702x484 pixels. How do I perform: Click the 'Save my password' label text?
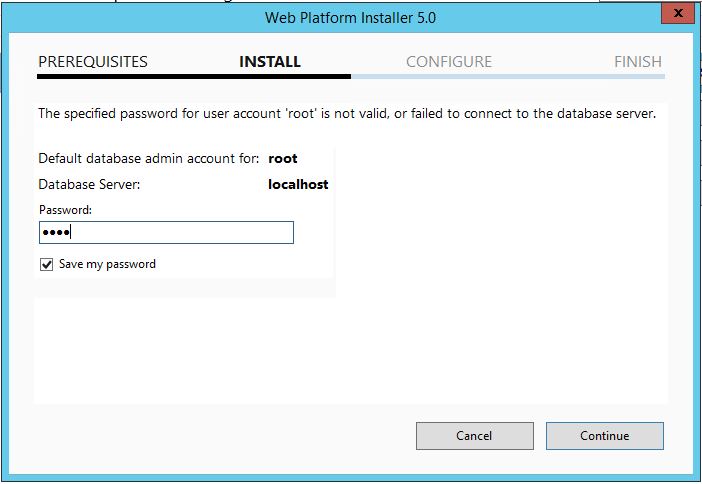tap(107, 265)
